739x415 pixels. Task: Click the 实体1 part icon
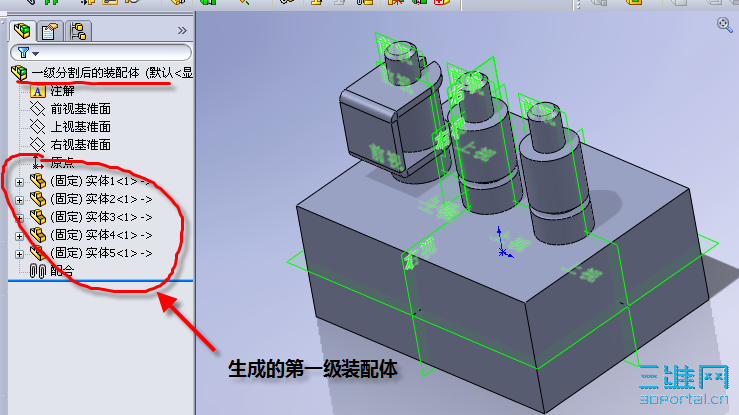point(38,181)
